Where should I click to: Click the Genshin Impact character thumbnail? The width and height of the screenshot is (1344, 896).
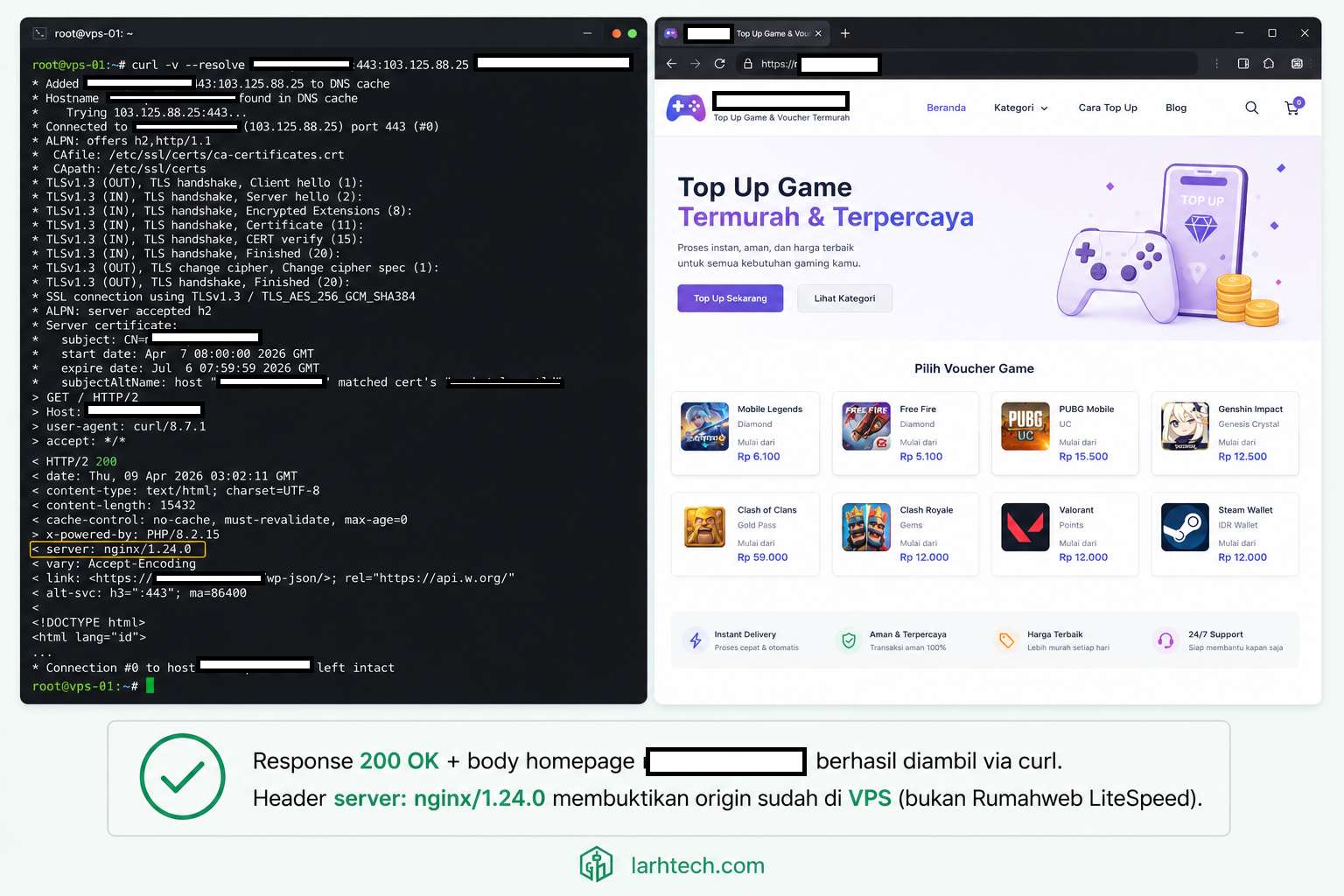click(1185, 426)
